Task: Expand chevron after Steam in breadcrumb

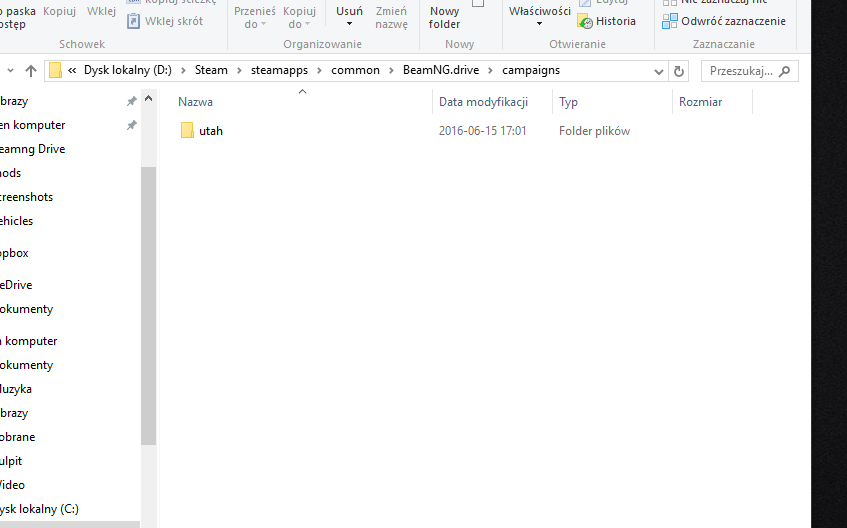Action: point(239,70)
